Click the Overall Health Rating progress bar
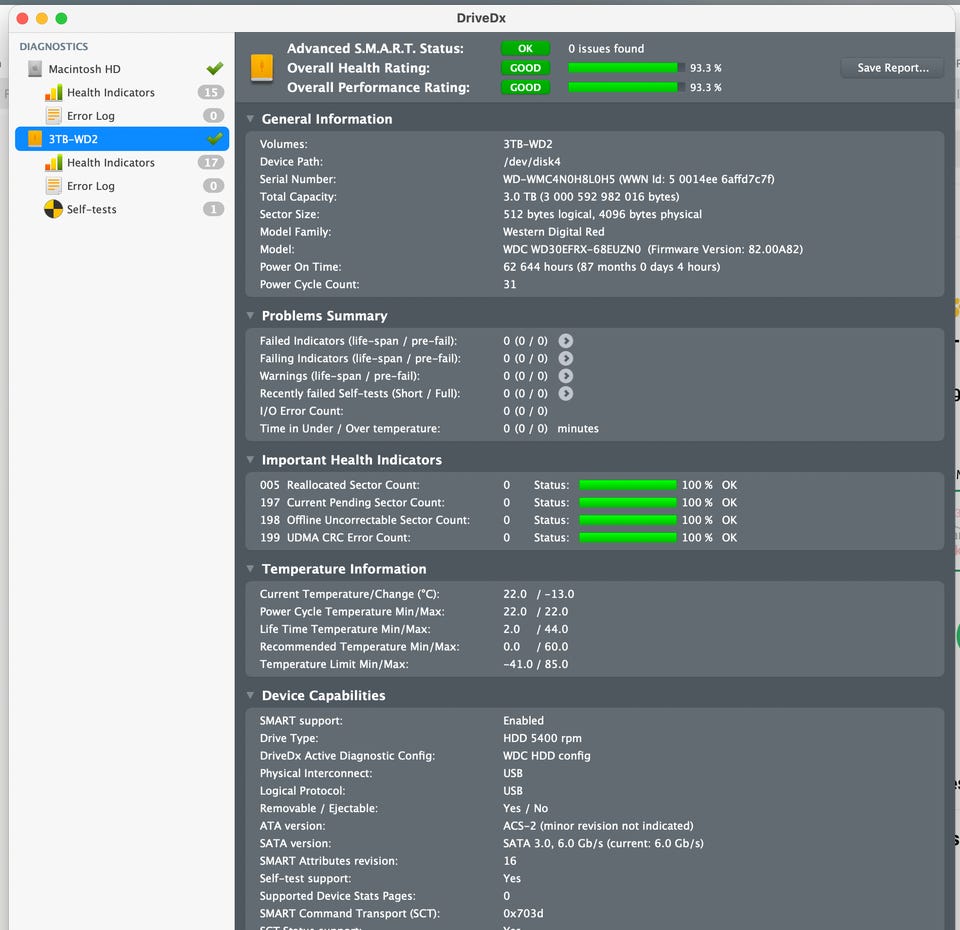960x930 pixels. click(626, 68)
